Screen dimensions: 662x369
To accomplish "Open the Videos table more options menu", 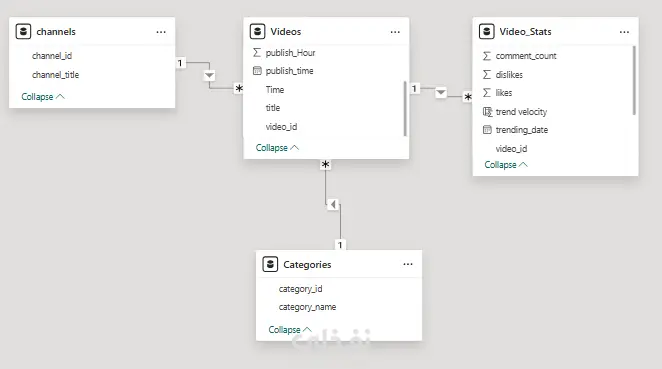I will [x=395, y=32].
